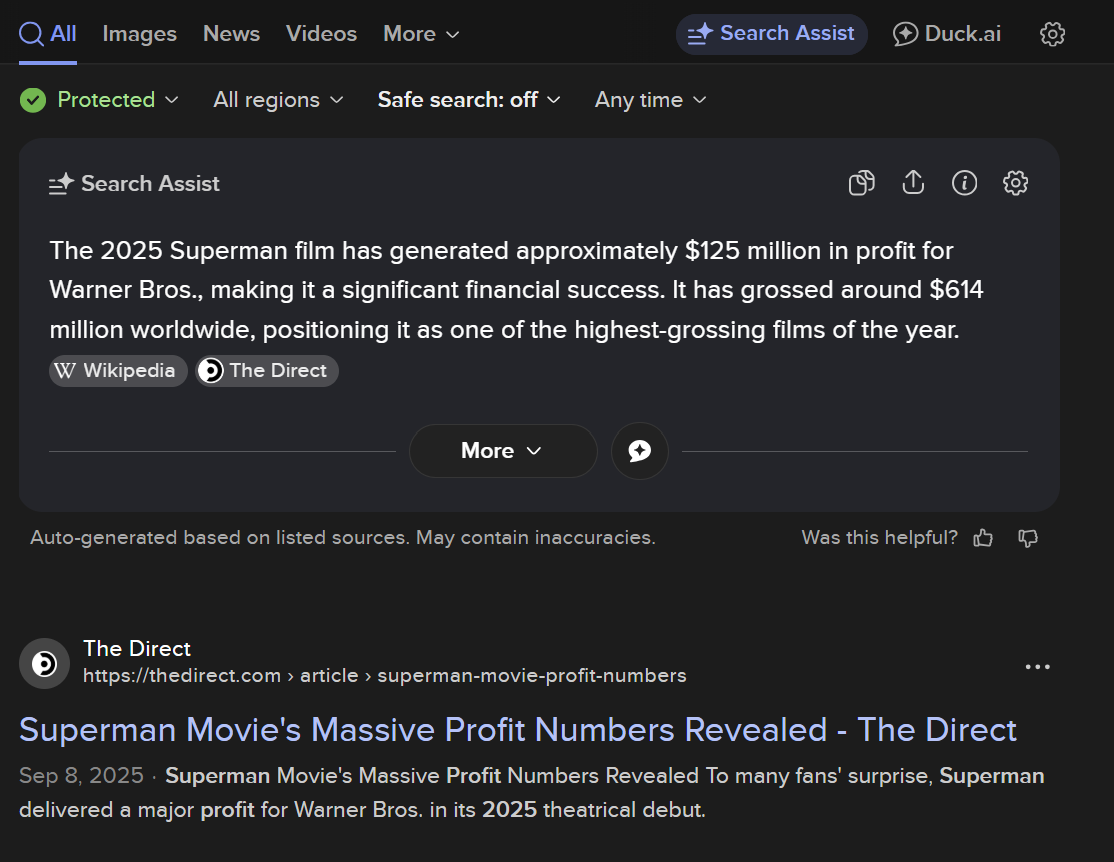Switch to the Videos tab
Viewport: 1114px width, 862px height.
tap(321, 33)
